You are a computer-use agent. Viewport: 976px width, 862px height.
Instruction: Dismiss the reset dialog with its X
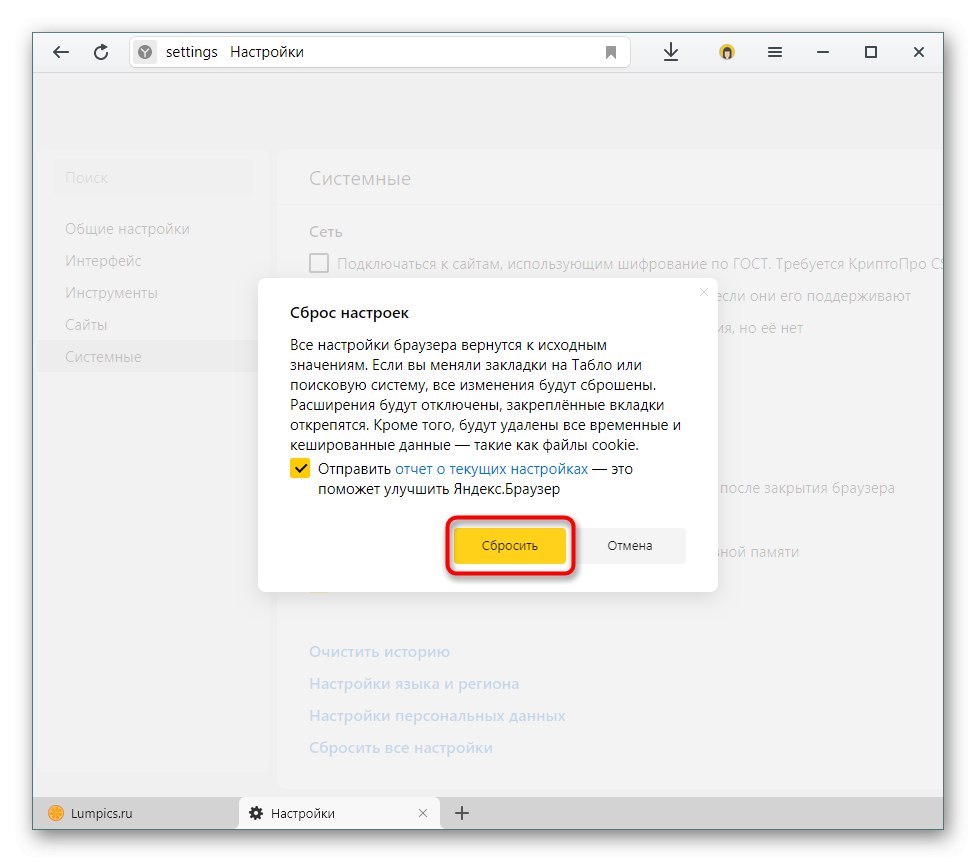[x=704, y=292]
